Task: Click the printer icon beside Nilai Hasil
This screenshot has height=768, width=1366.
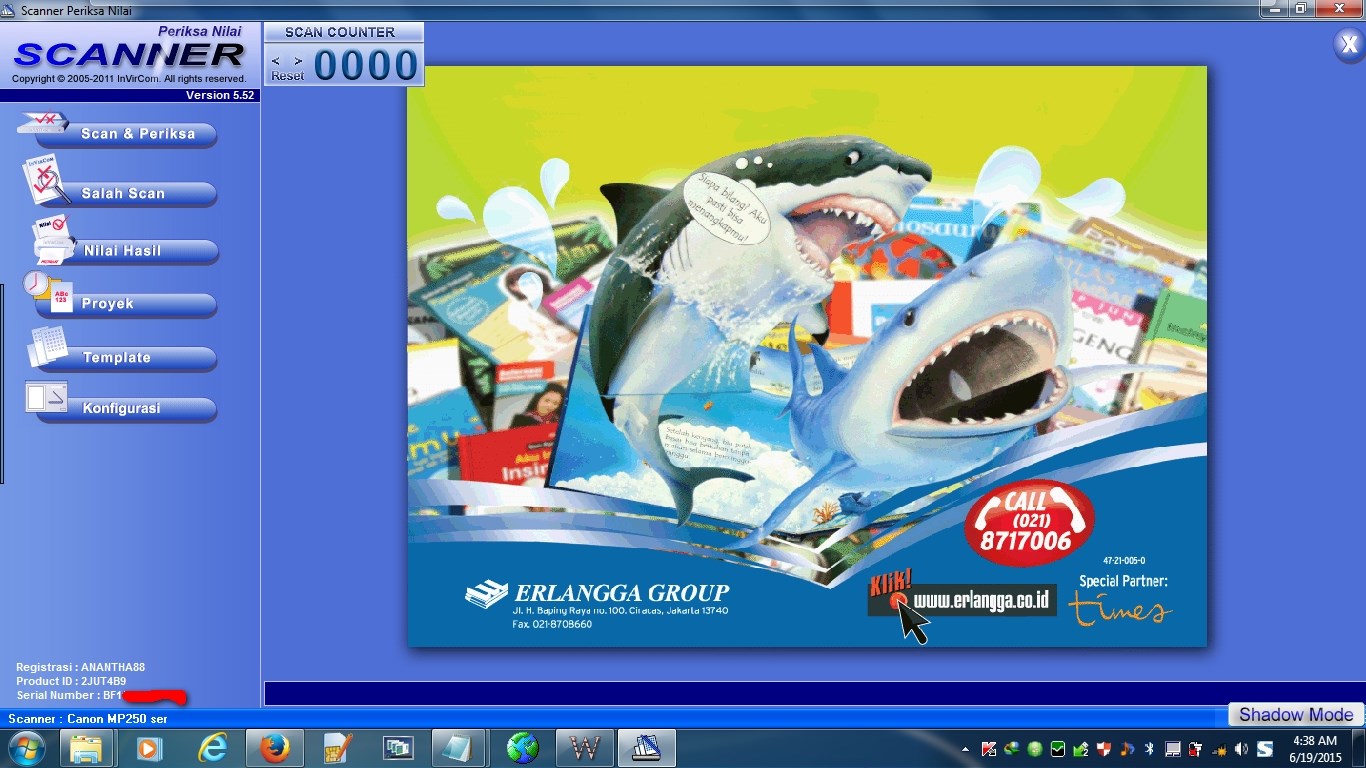Action: (x=54, y=239)
